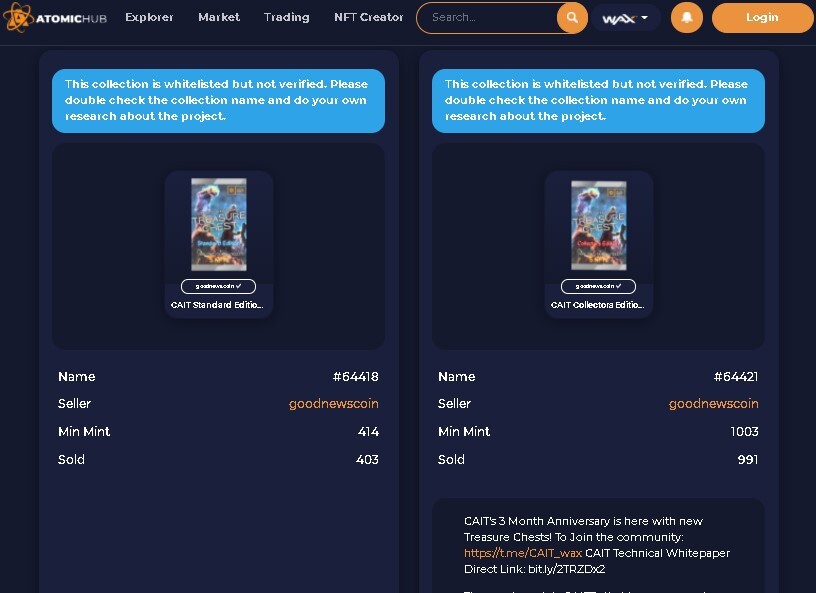Open CAIT Collectors Edition pack thumbnail

pos(598,225)
